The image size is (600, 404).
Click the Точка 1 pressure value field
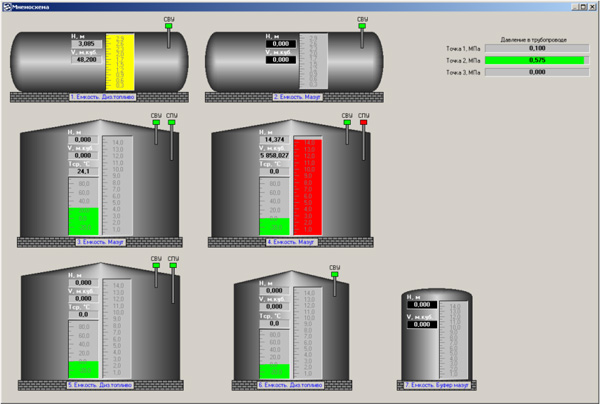pos(536,47)
